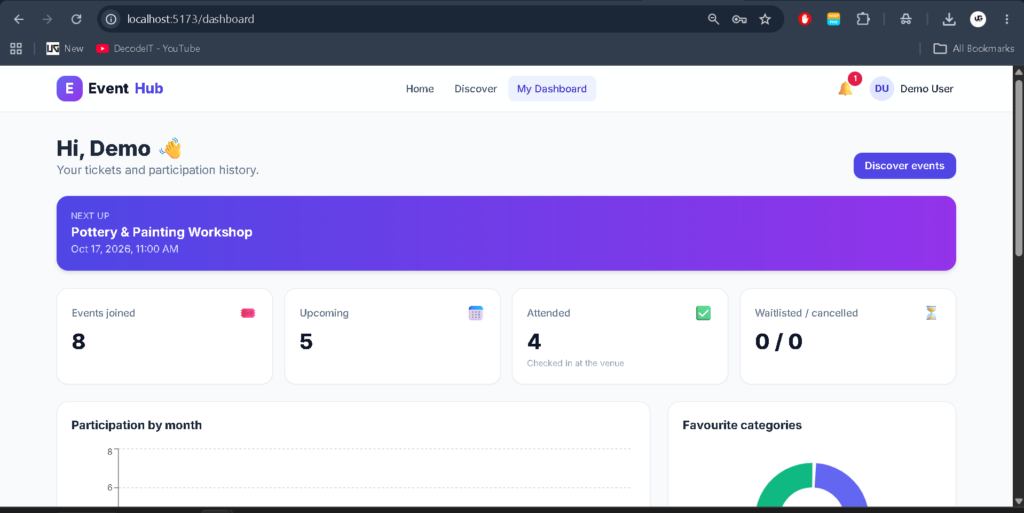Screen dimensions: 1024x513
Task: Click the Events joined value 8
Action: 78,341
